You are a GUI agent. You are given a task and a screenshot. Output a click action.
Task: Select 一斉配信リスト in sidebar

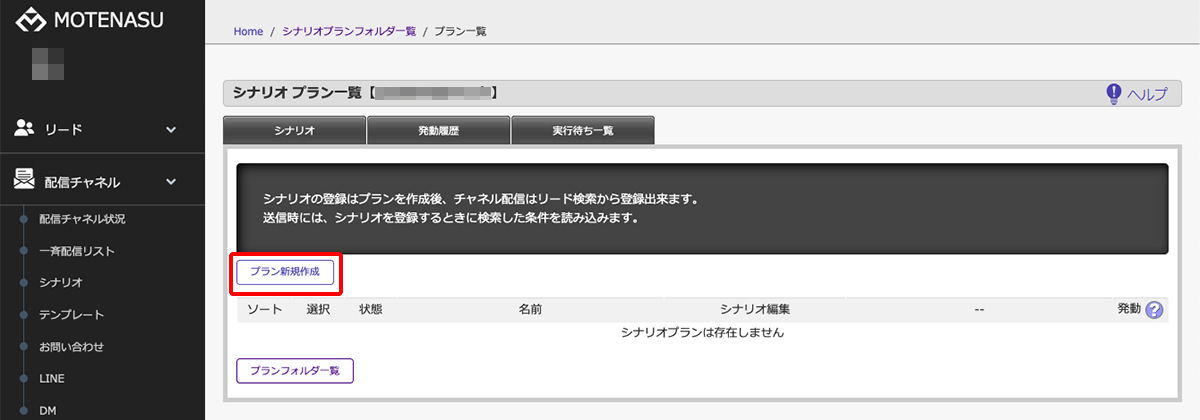(x=76, y=250)
